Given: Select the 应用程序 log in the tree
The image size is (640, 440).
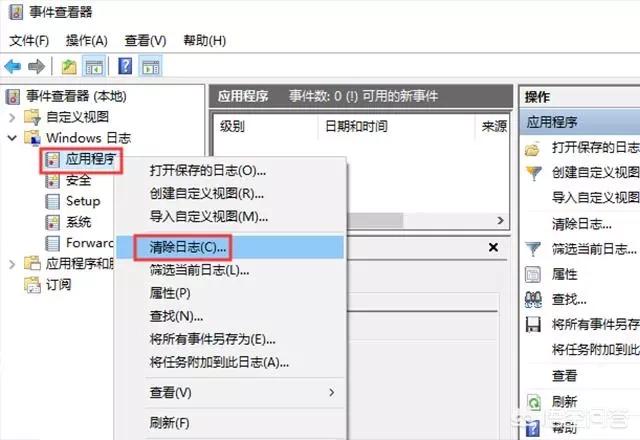Looking at the screenshot, I should pos(91,159).
